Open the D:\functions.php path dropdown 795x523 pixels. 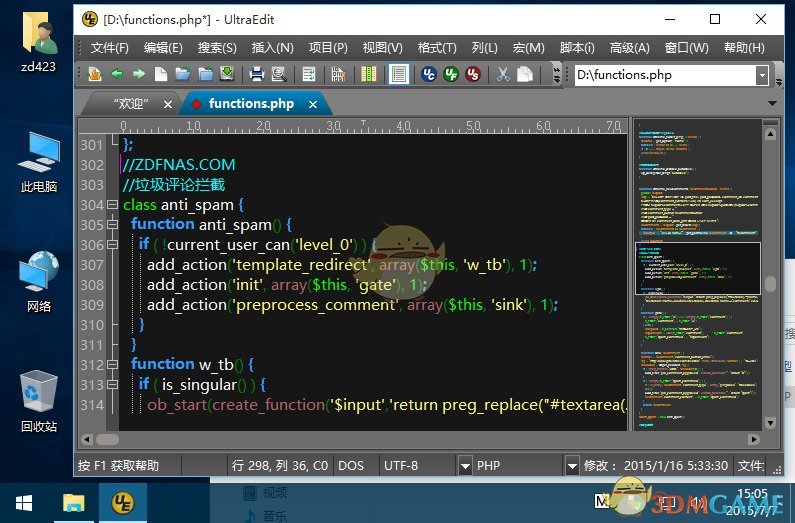(762, 75)
